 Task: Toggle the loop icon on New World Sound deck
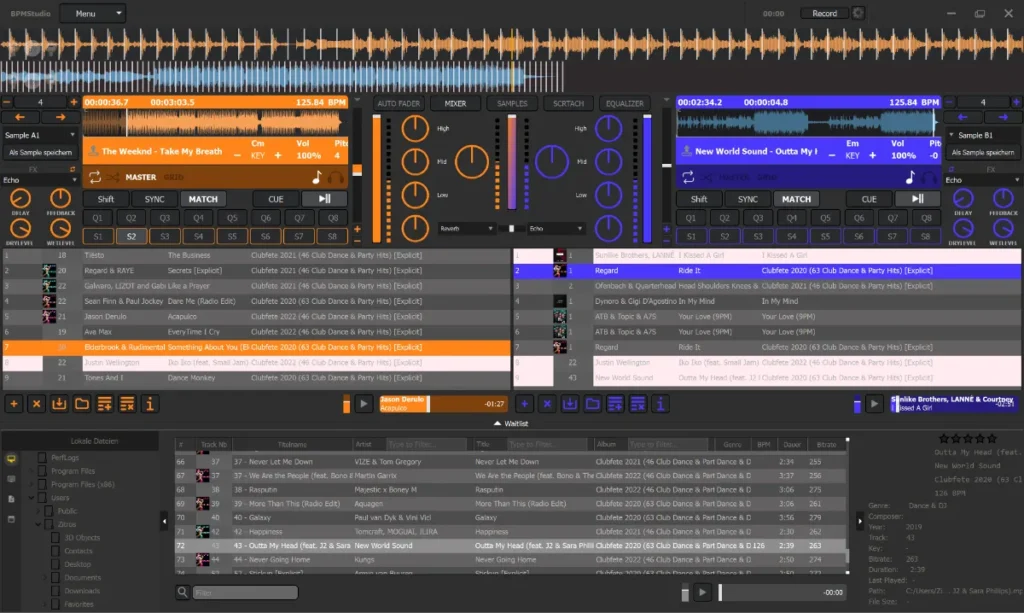pyautogui.click(x=688, y=177)
